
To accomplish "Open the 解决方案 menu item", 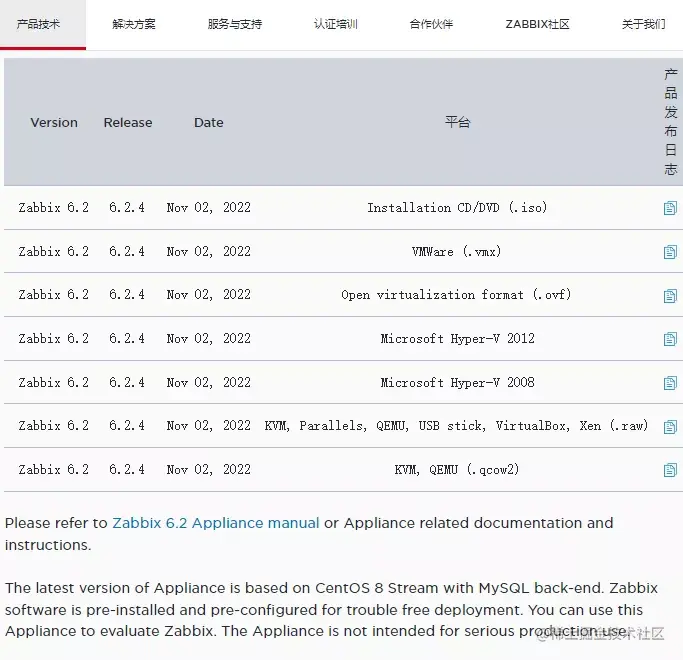I will 134,24.
